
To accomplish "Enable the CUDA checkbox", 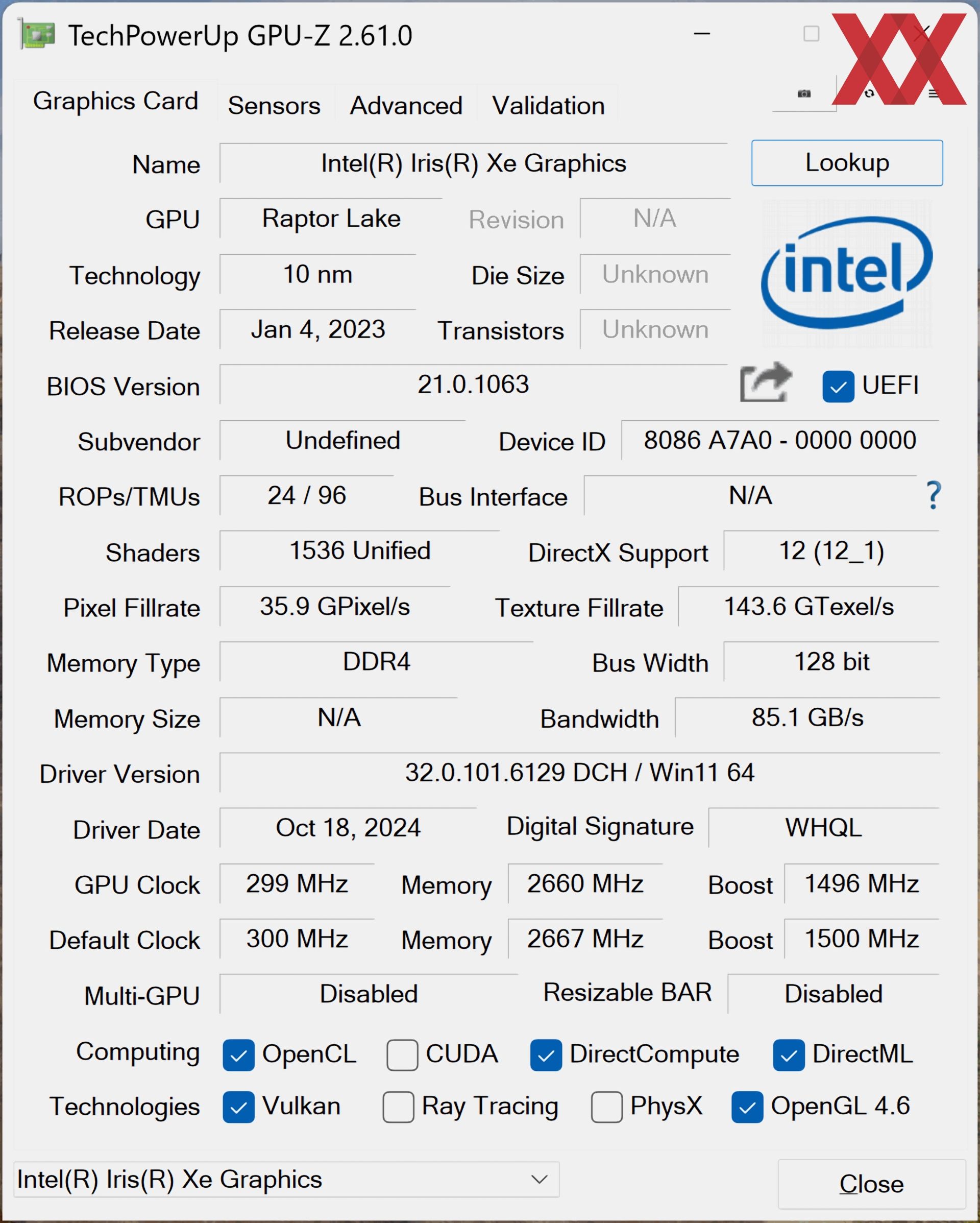I will coord(402,1055).
